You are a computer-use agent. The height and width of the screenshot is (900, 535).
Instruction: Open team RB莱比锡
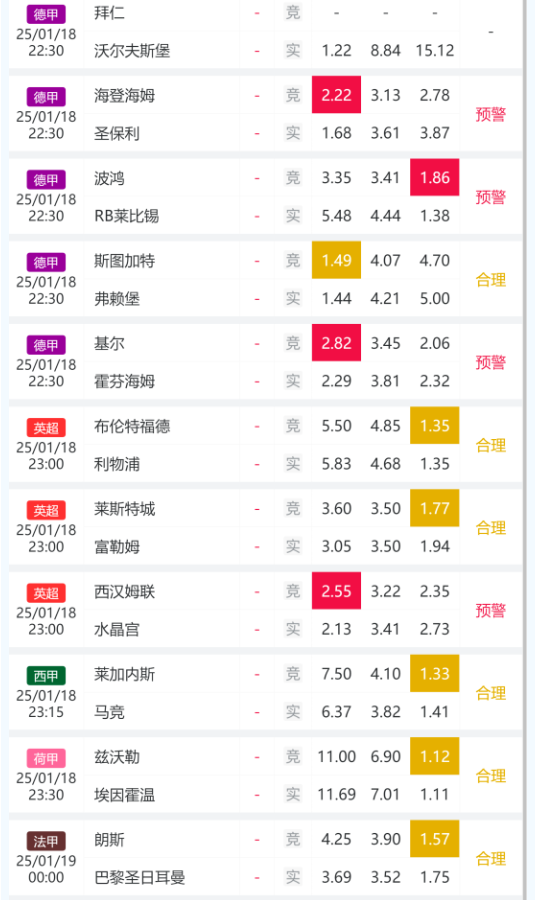point(126,216)
